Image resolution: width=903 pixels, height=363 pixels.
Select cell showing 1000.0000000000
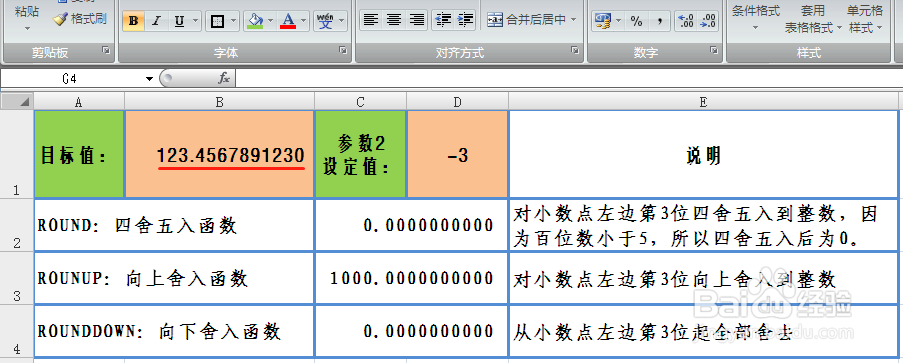point(412,278)
